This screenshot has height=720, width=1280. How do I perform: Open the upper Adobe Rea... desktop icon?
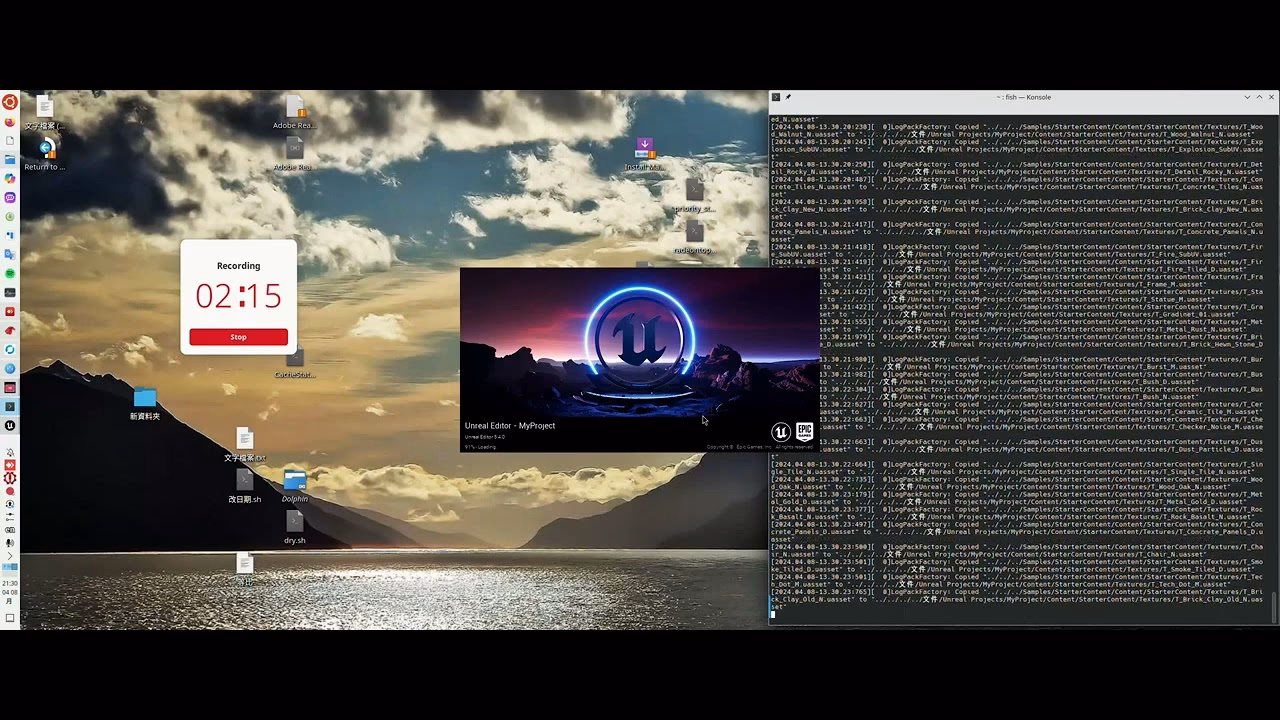point(294,113)
